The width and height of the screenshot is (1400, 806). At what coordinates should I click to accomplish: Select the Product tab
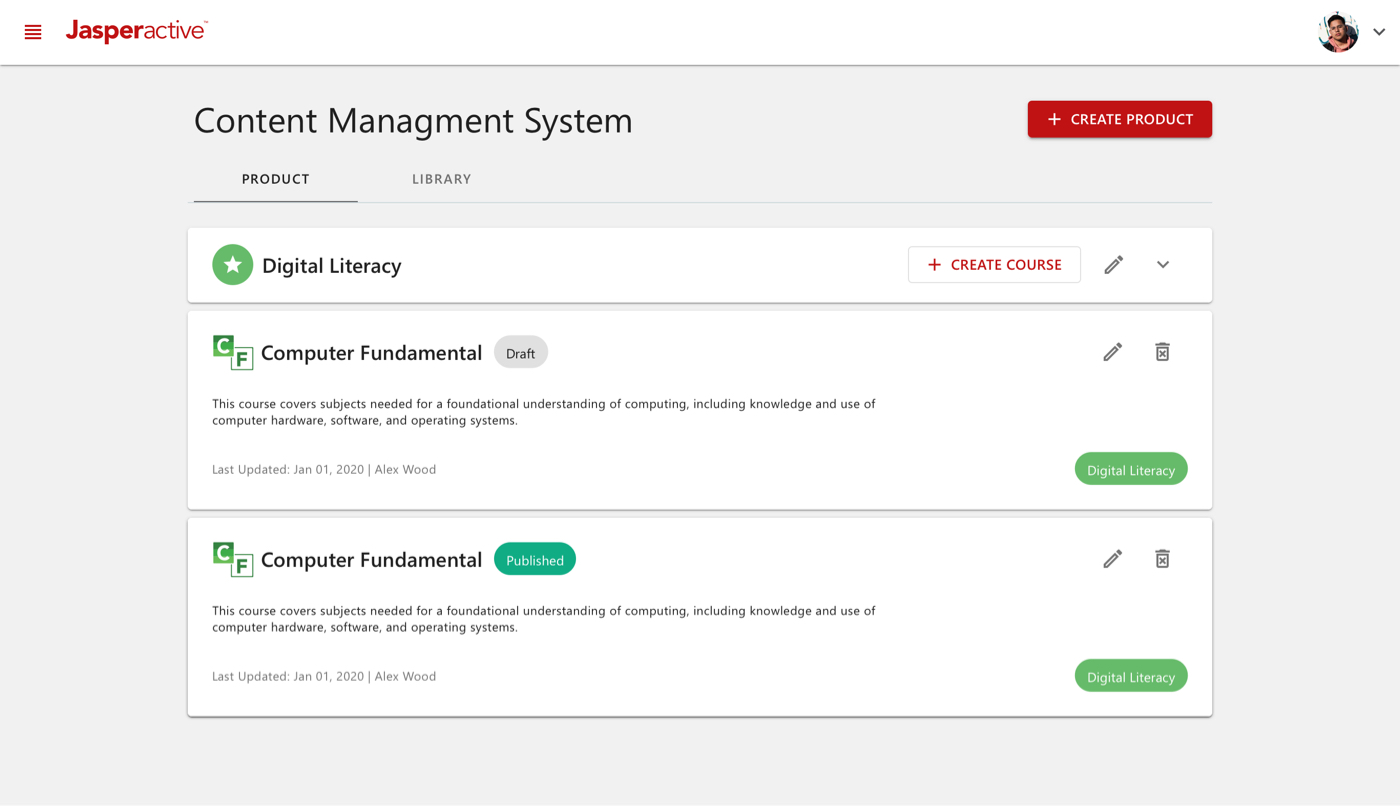pyautogui.click(x=275, y=179)
